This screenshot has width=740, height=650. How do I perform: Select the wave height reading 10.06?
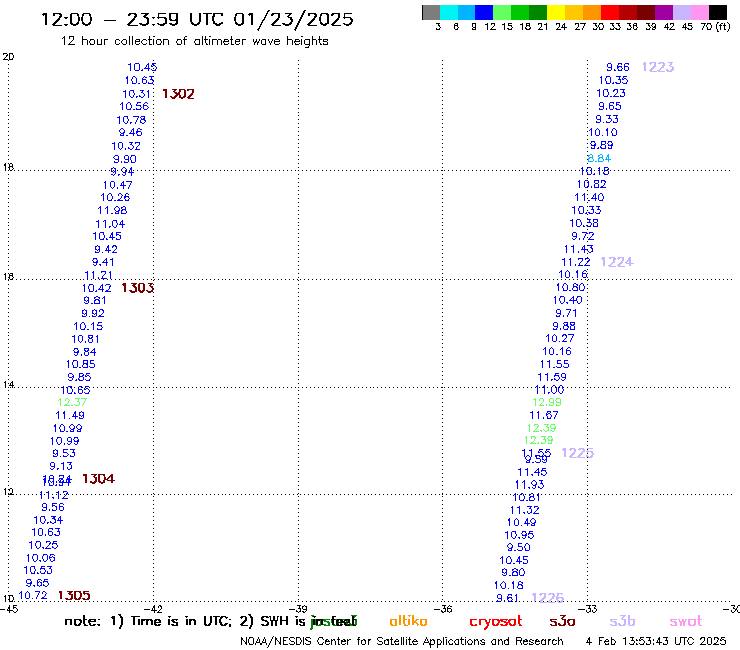point(41,558)
